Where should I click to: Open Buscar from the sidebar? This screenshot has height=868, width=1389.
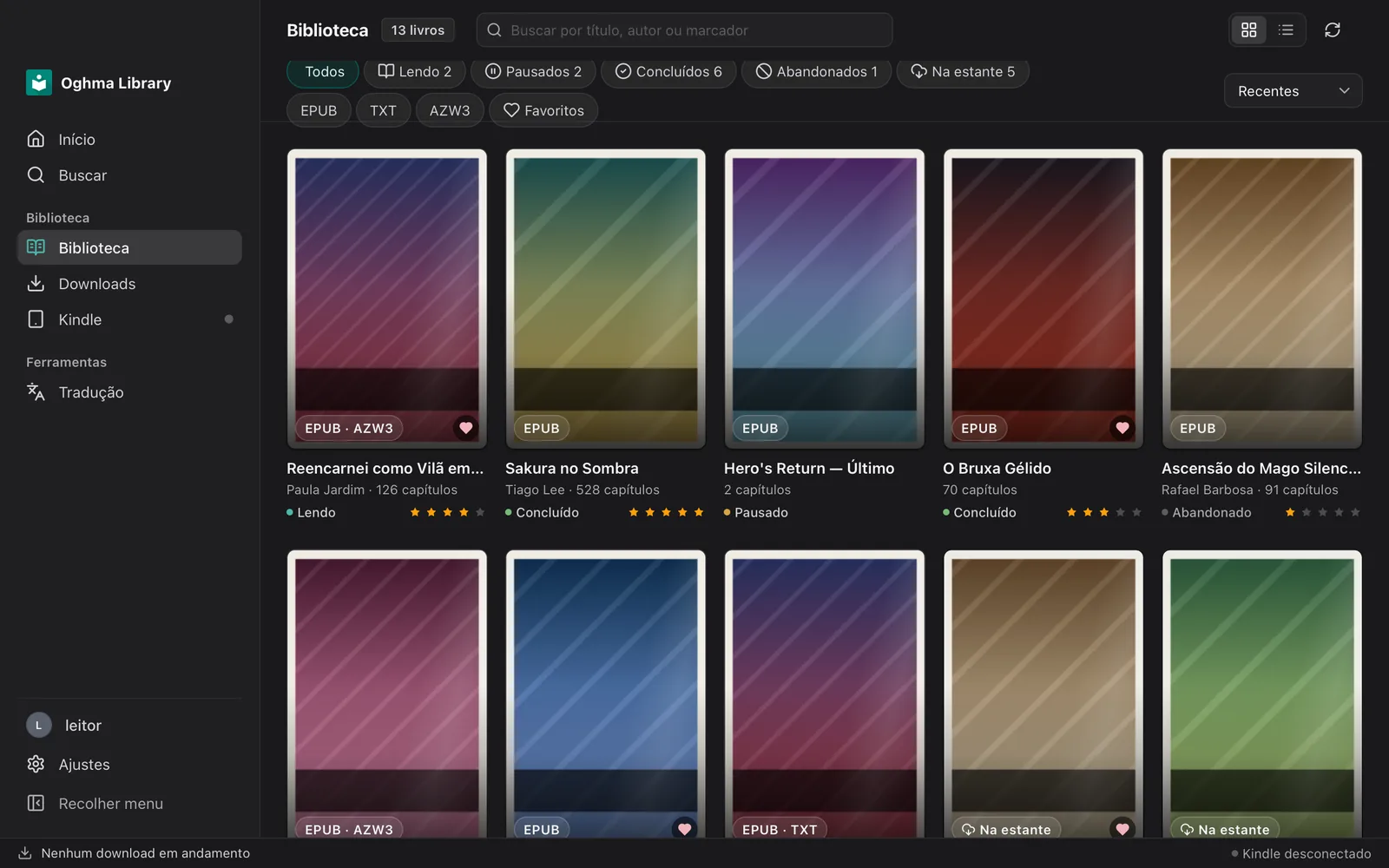[129, 175]
